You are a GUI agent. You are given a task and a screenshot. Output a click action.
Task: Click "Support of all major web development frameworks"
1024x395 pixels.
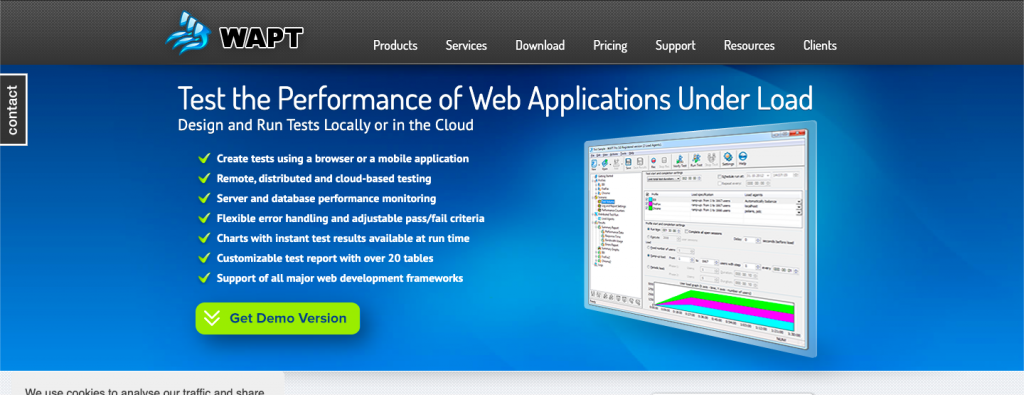[x=340, y=278]
